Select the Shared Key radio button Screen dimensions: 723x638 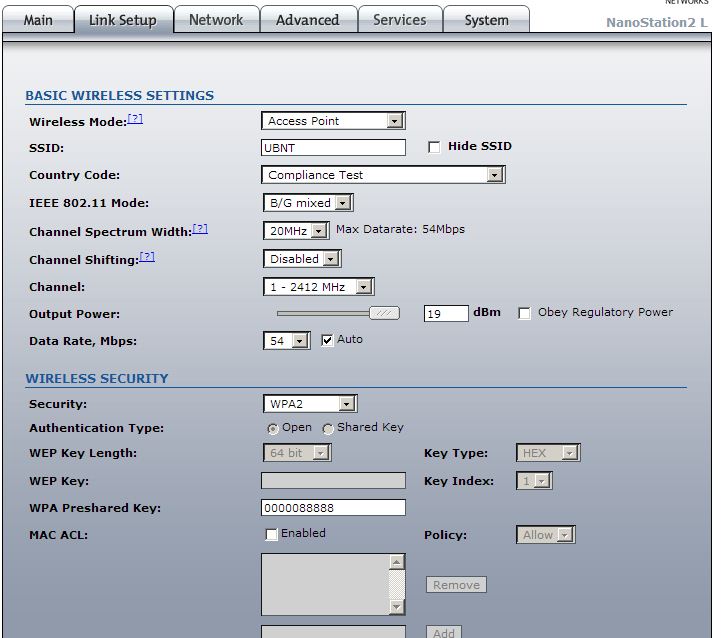(x=328, y=429)
